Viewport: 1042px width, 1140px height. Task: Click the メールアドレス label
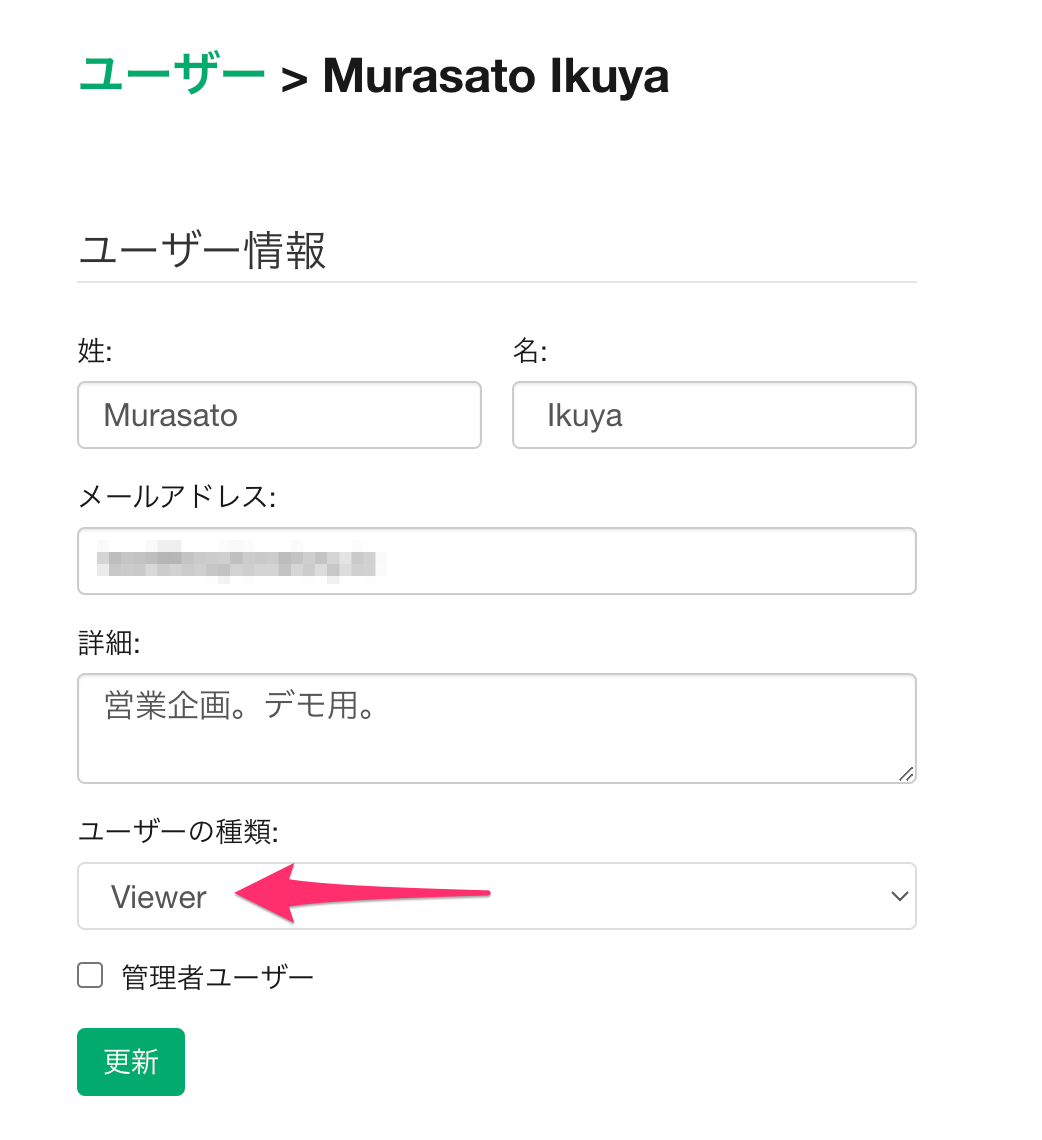click(176, 497)
